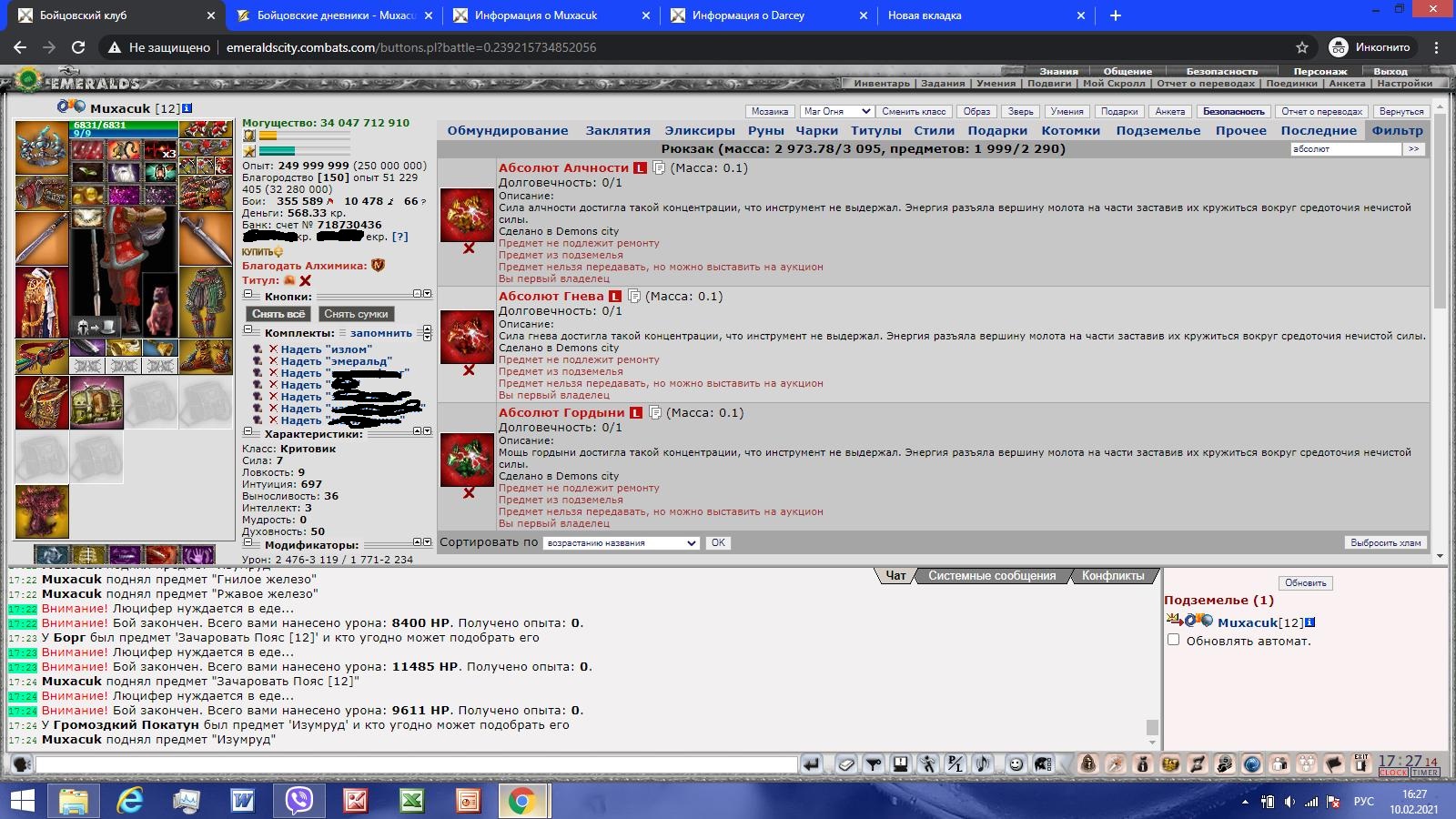Open the smiley emoticon picker
1456x819 pixels.
coord(1016,764)
